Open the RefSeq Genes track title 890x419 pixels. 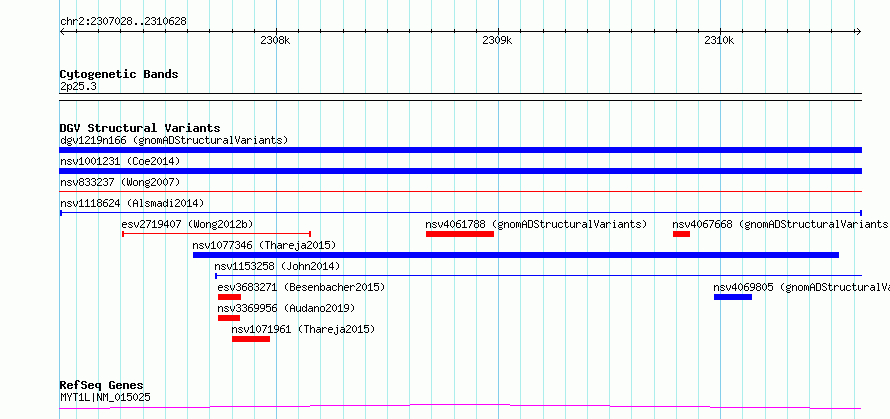click(102, 386)
